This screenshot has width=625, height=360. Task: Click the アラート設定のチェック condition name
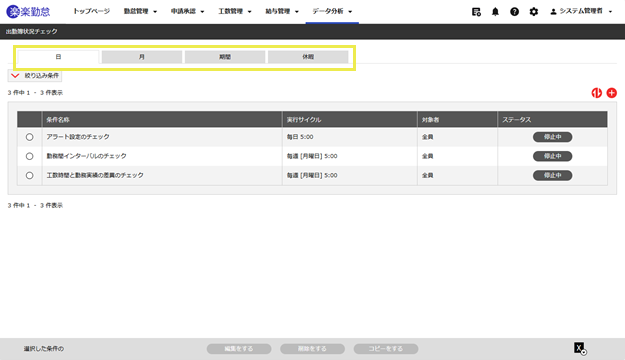pos(78,137)
